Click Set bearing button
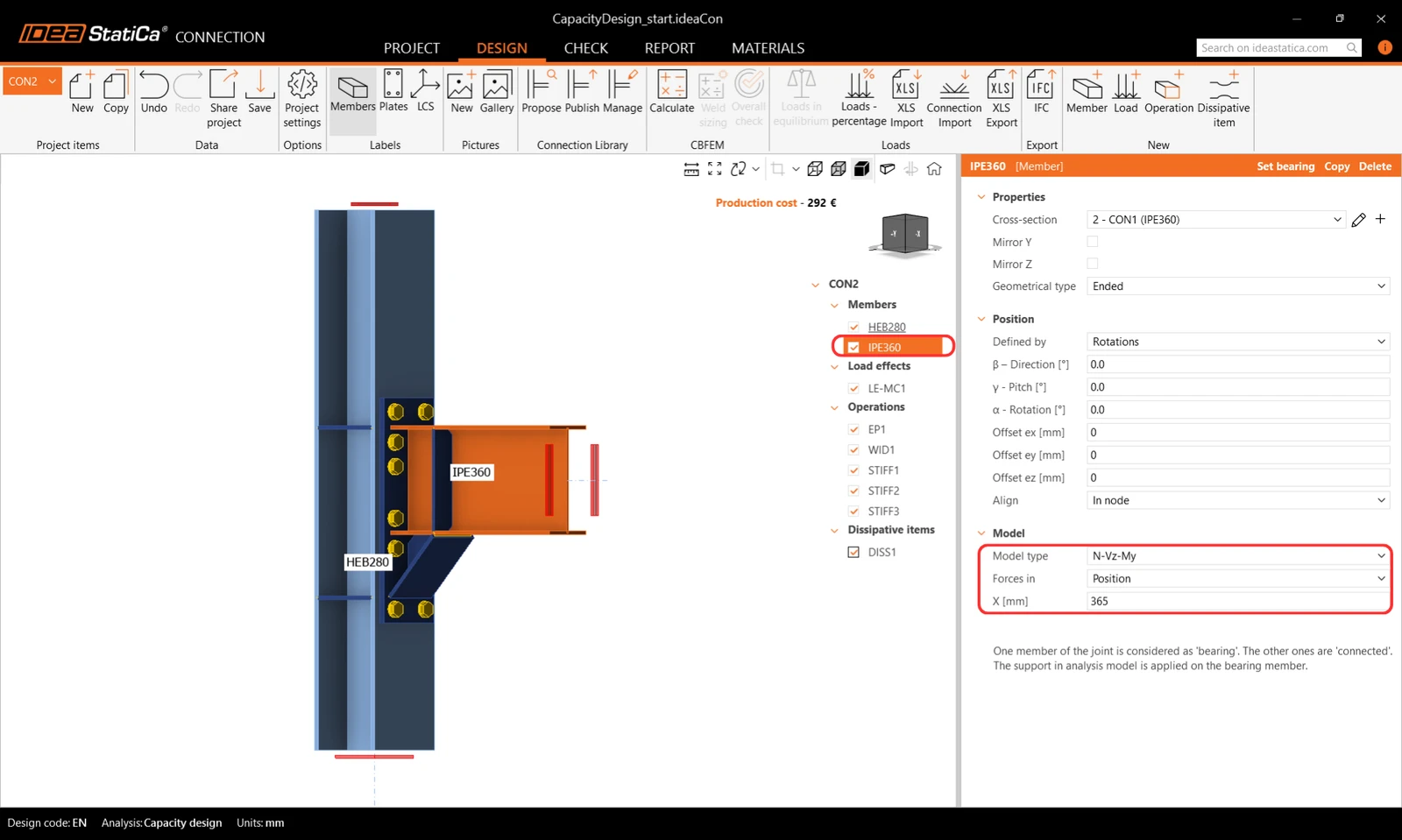Screen dimensions: 1402x840 pyautogui.click(x=1285, y=166)
